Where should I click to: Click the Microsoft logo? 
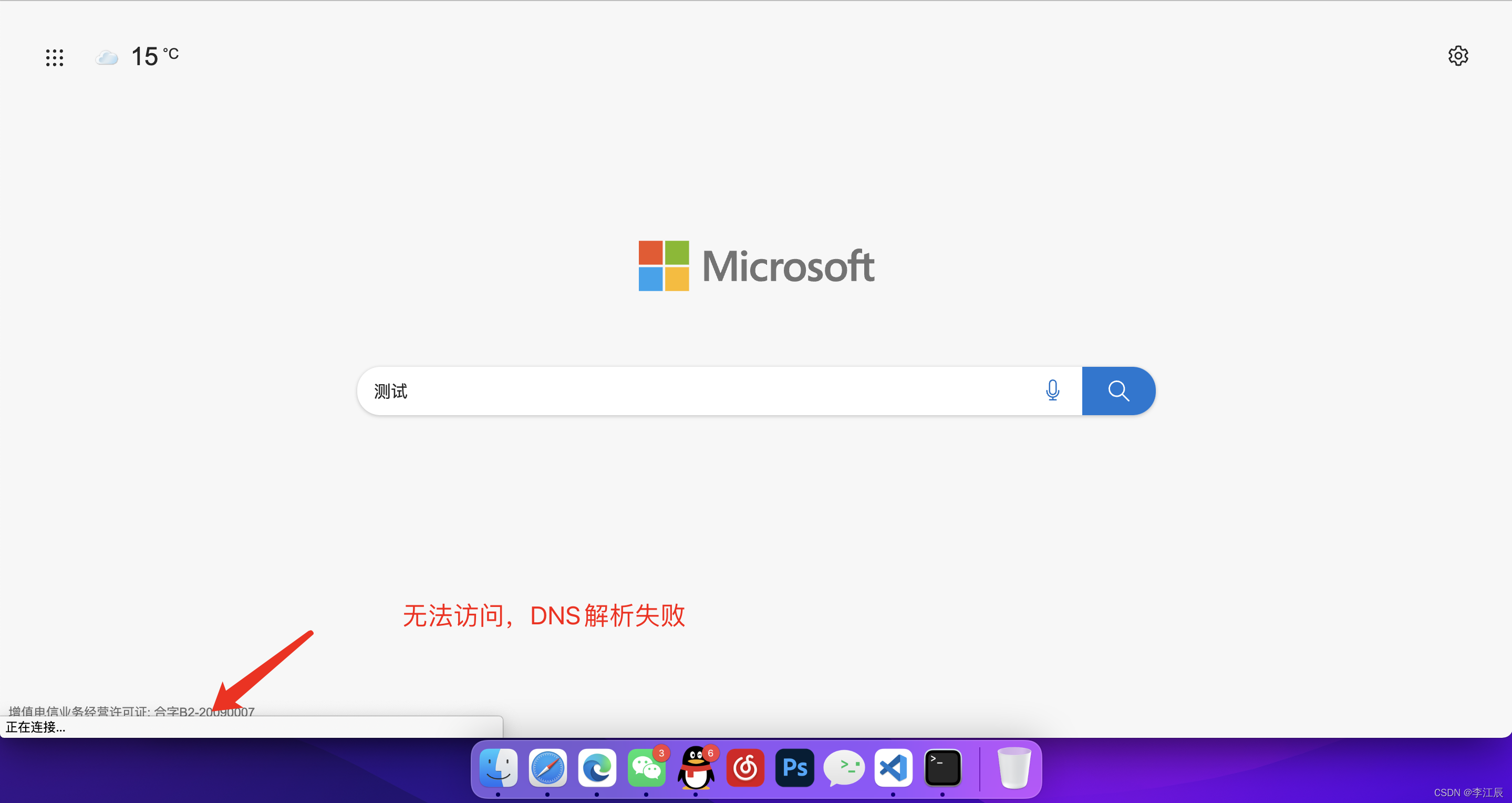[x=756, y=265]
